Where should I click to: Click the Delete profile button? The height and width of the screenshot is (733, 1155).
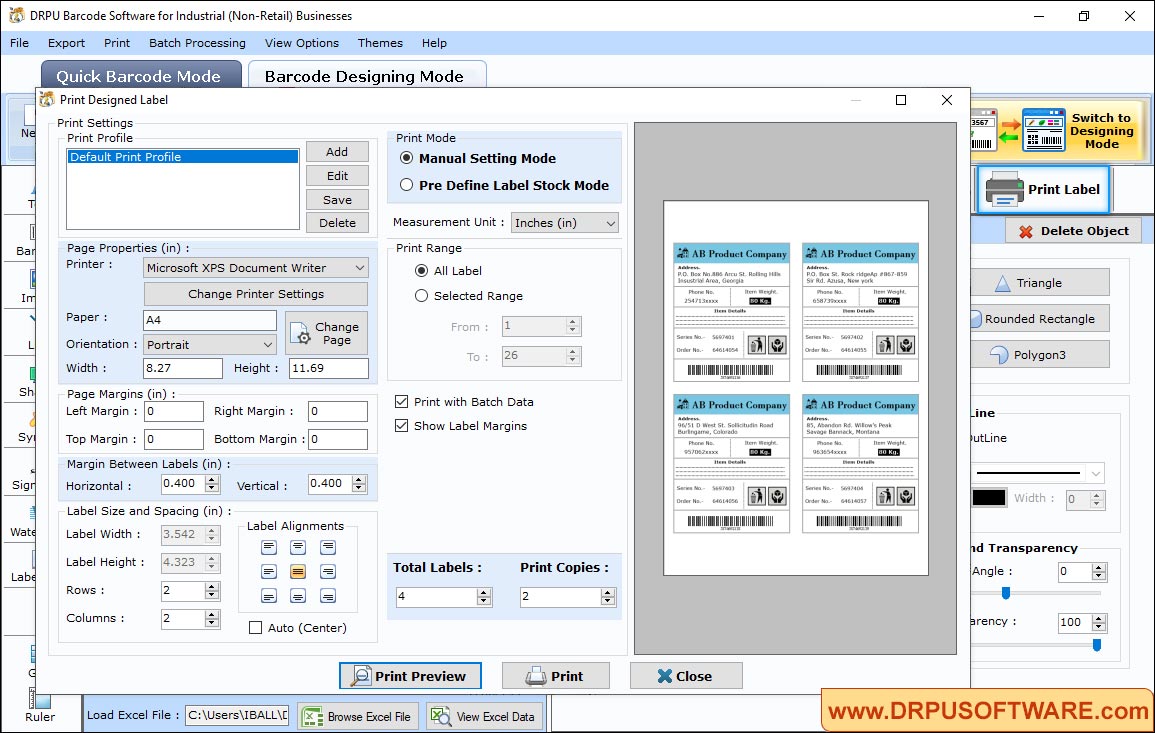(x=337, y=222)
